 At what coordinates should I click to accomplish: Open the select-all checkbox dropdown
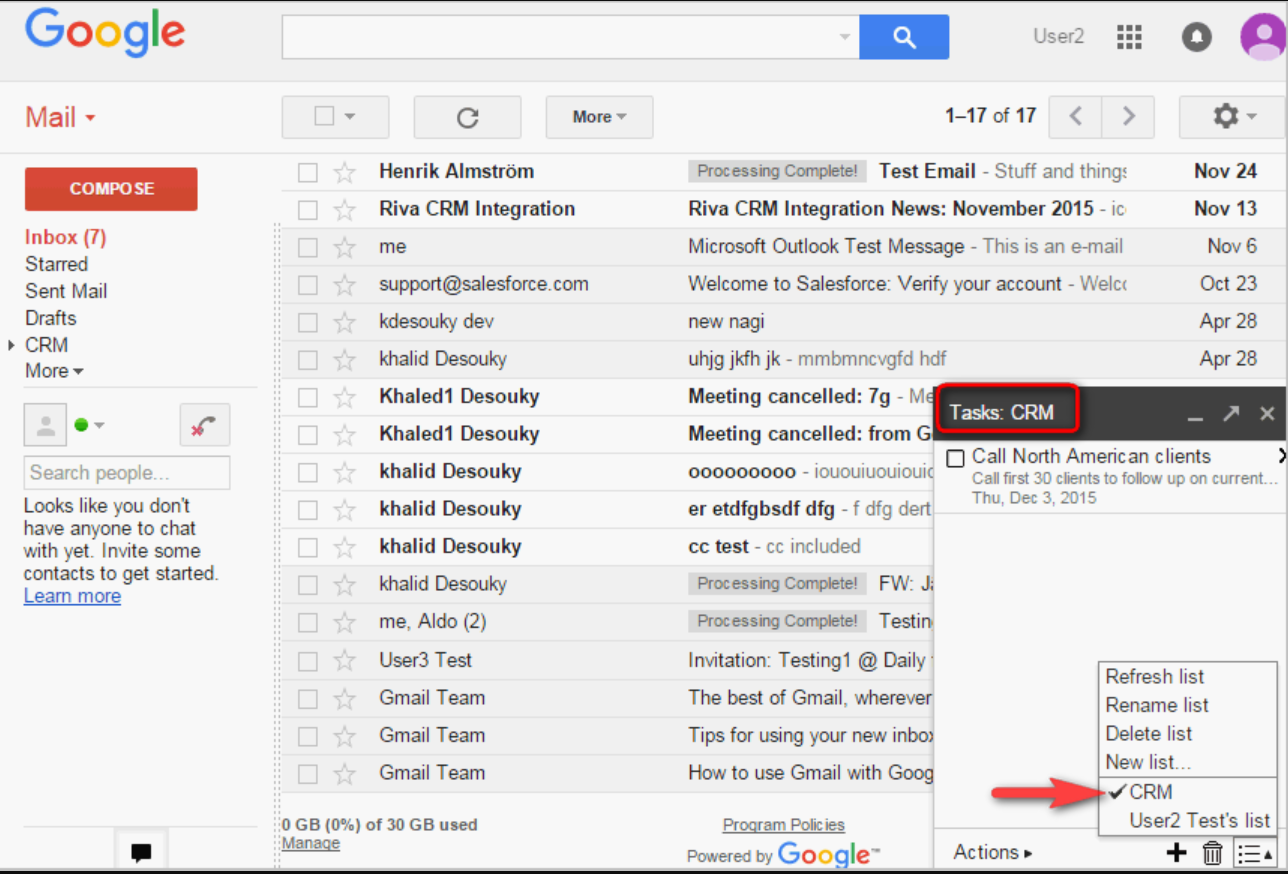point(335,117)
